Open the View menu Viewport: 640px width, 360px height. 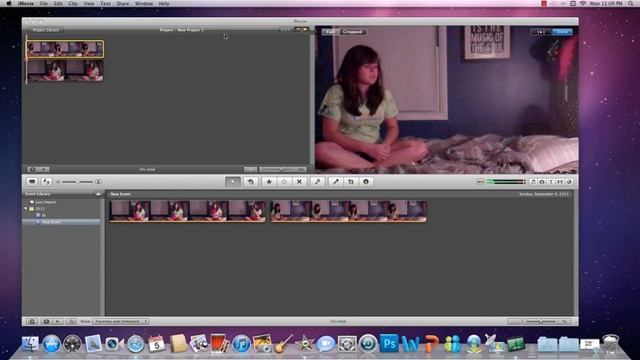(x=89, y=3)
